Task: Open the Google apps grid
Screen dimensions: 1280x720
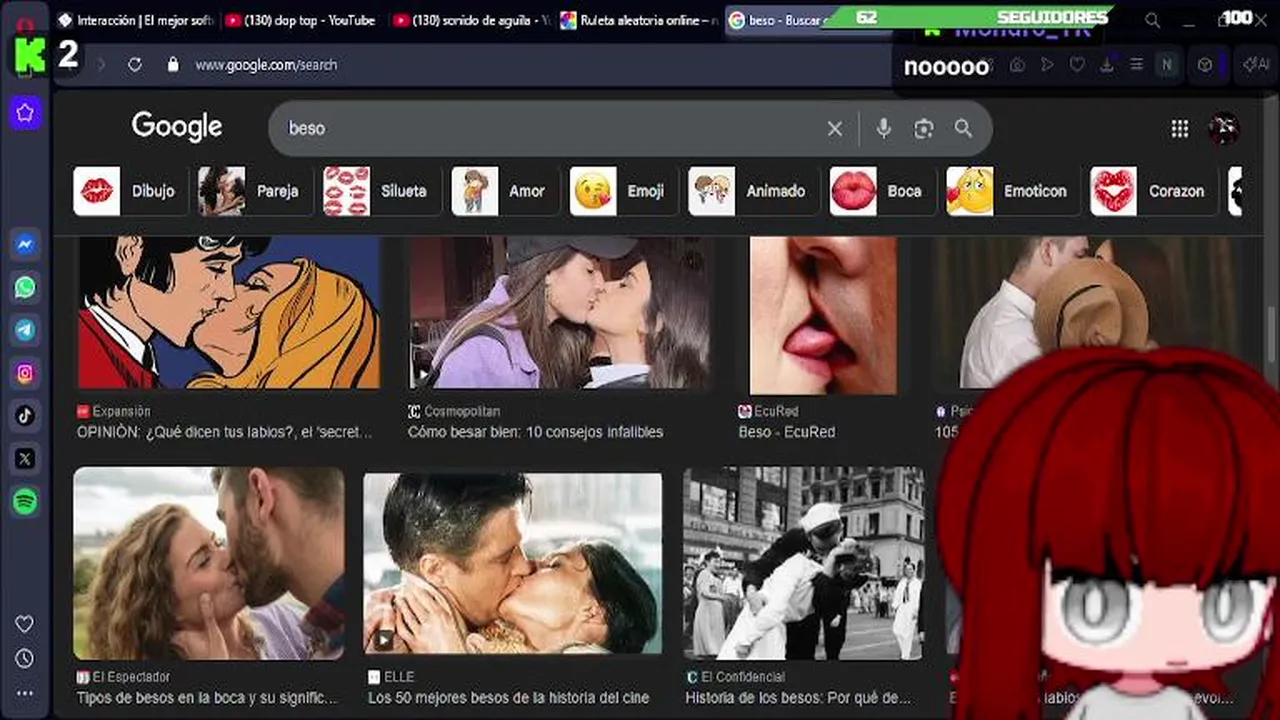Action: tap(1180, 128)
